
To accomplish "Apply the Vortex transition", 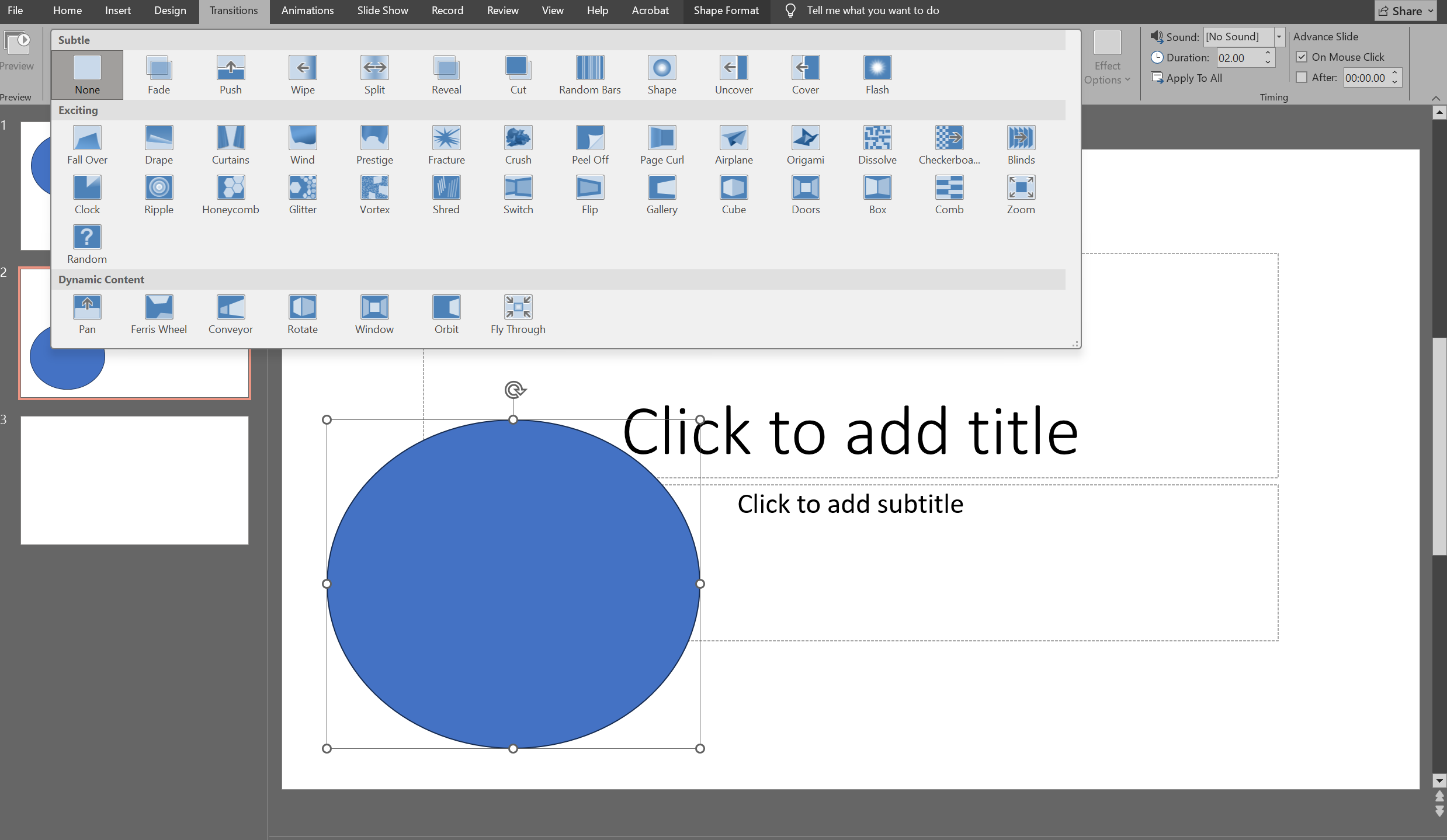I will [374, 195].
